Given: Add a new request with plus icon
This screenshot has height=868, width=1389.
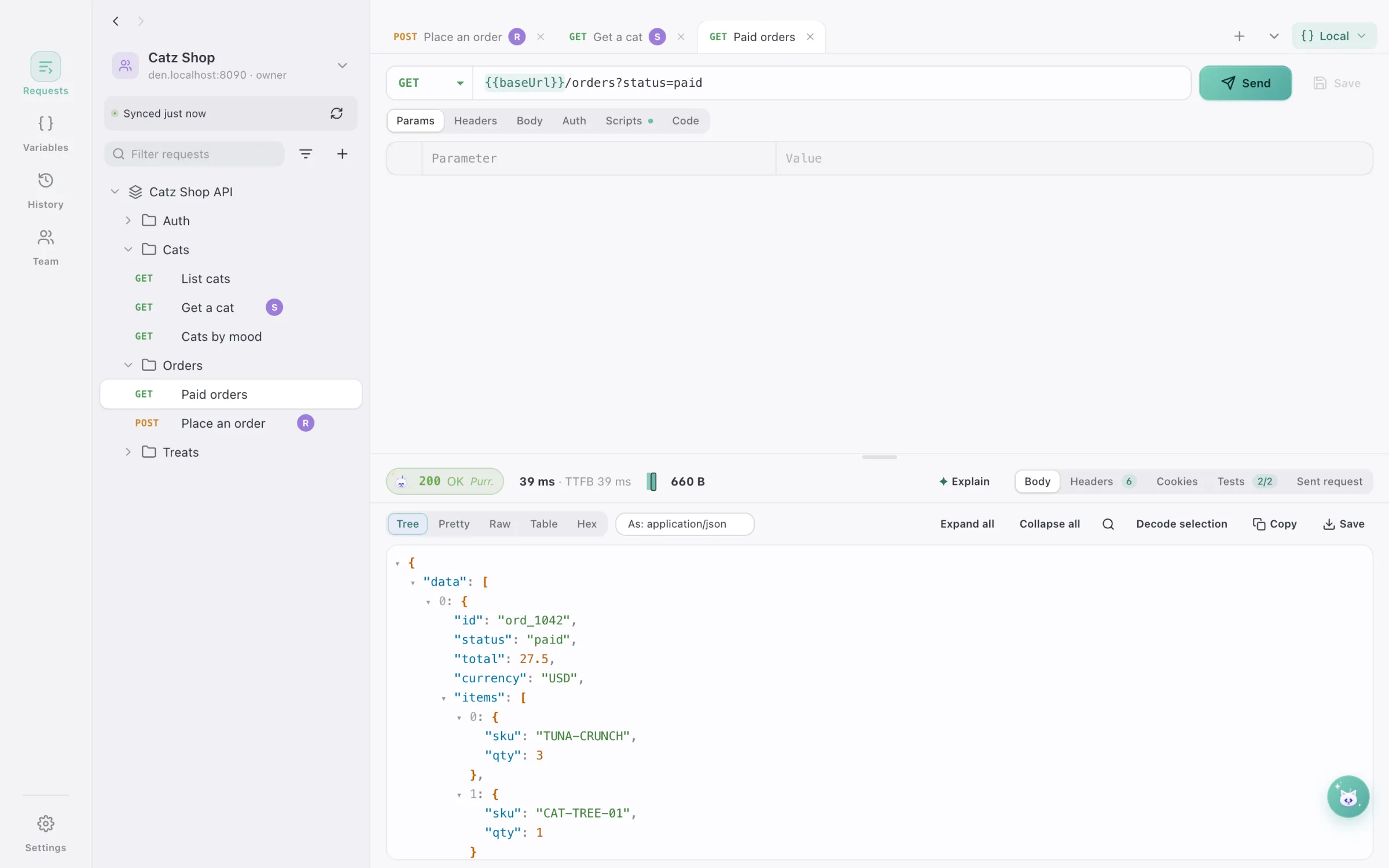Looking at the screenshot, I should point(343,154).
